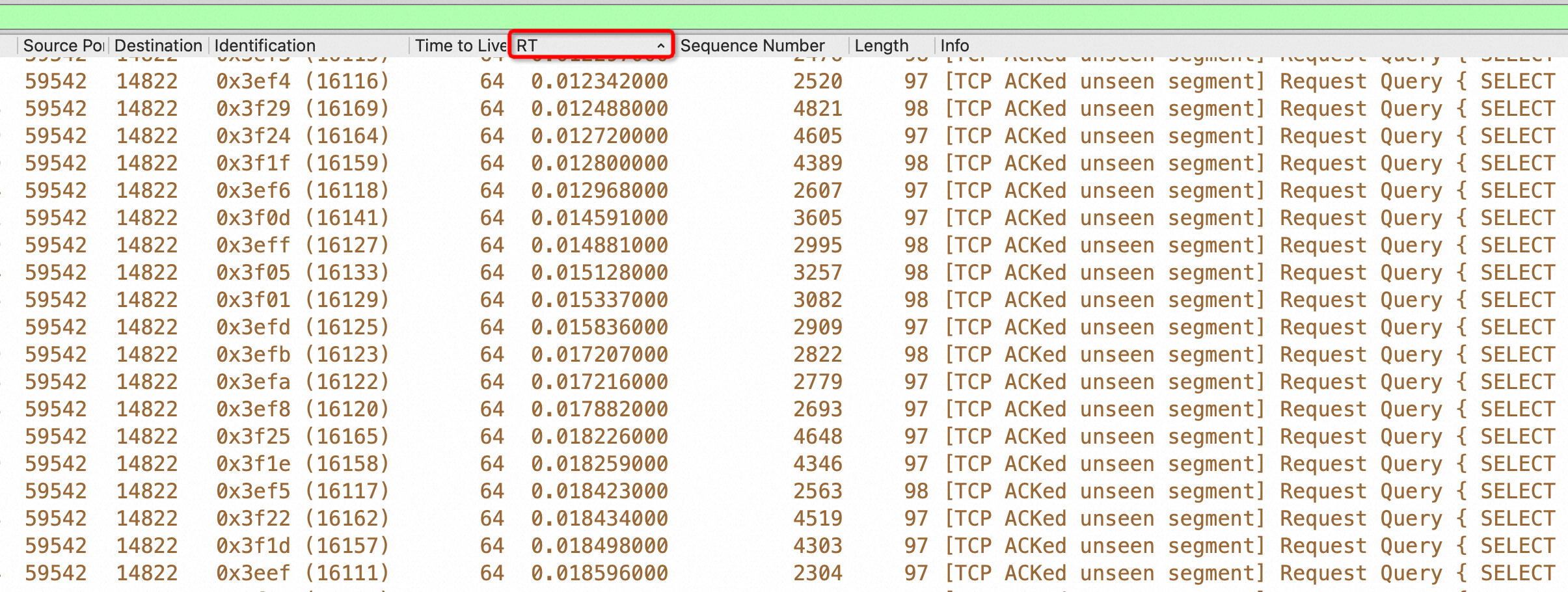
Task: Click sequence number 4519
Action: click(818, 518)
